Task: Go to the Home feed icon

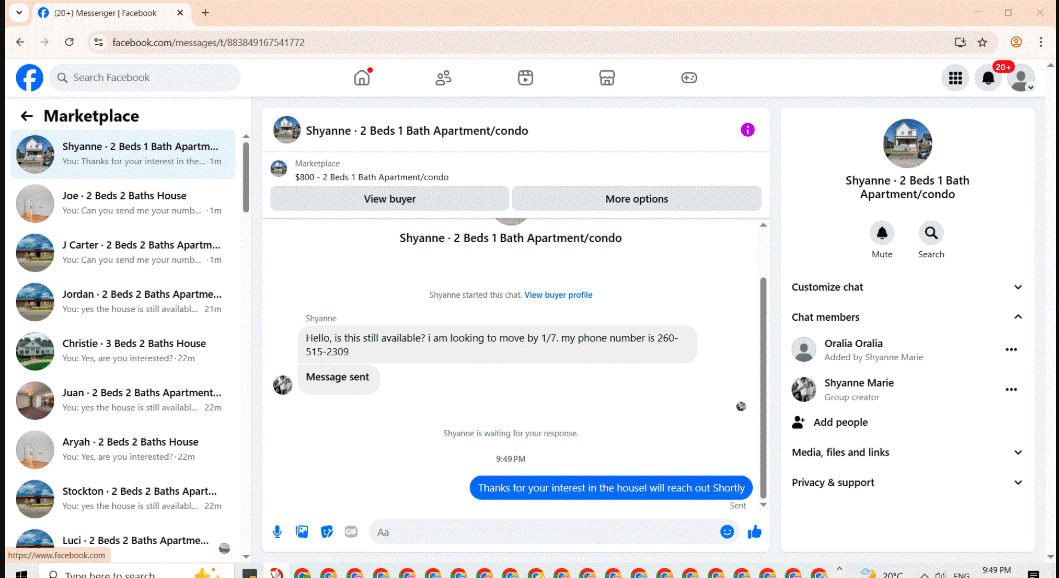Action: 362,78
